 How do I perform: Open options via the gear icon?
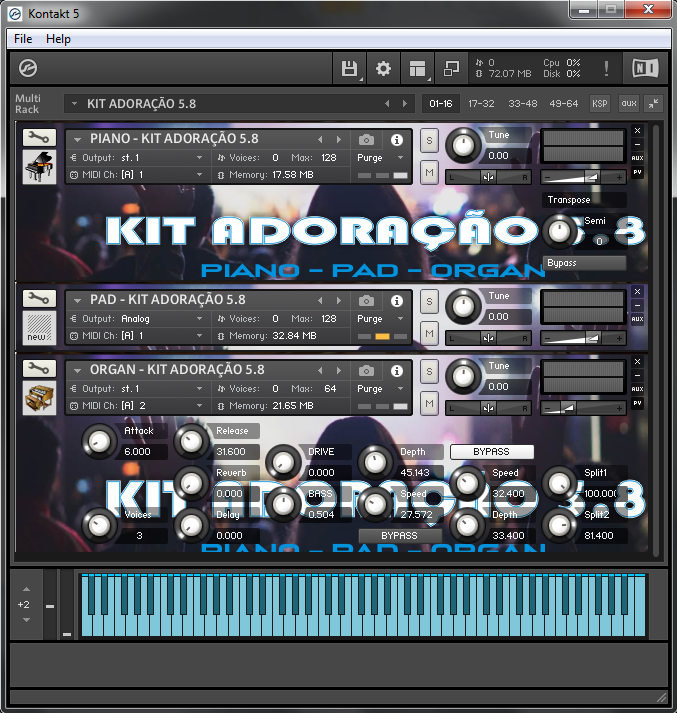coord(383,69)
